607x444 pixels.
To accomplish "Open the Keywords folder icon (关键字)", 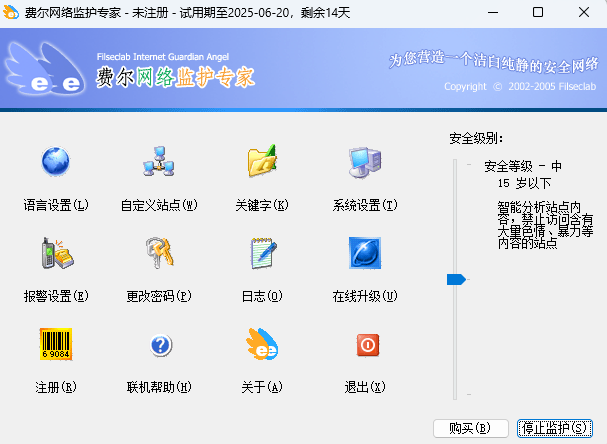I will point(262,161).
